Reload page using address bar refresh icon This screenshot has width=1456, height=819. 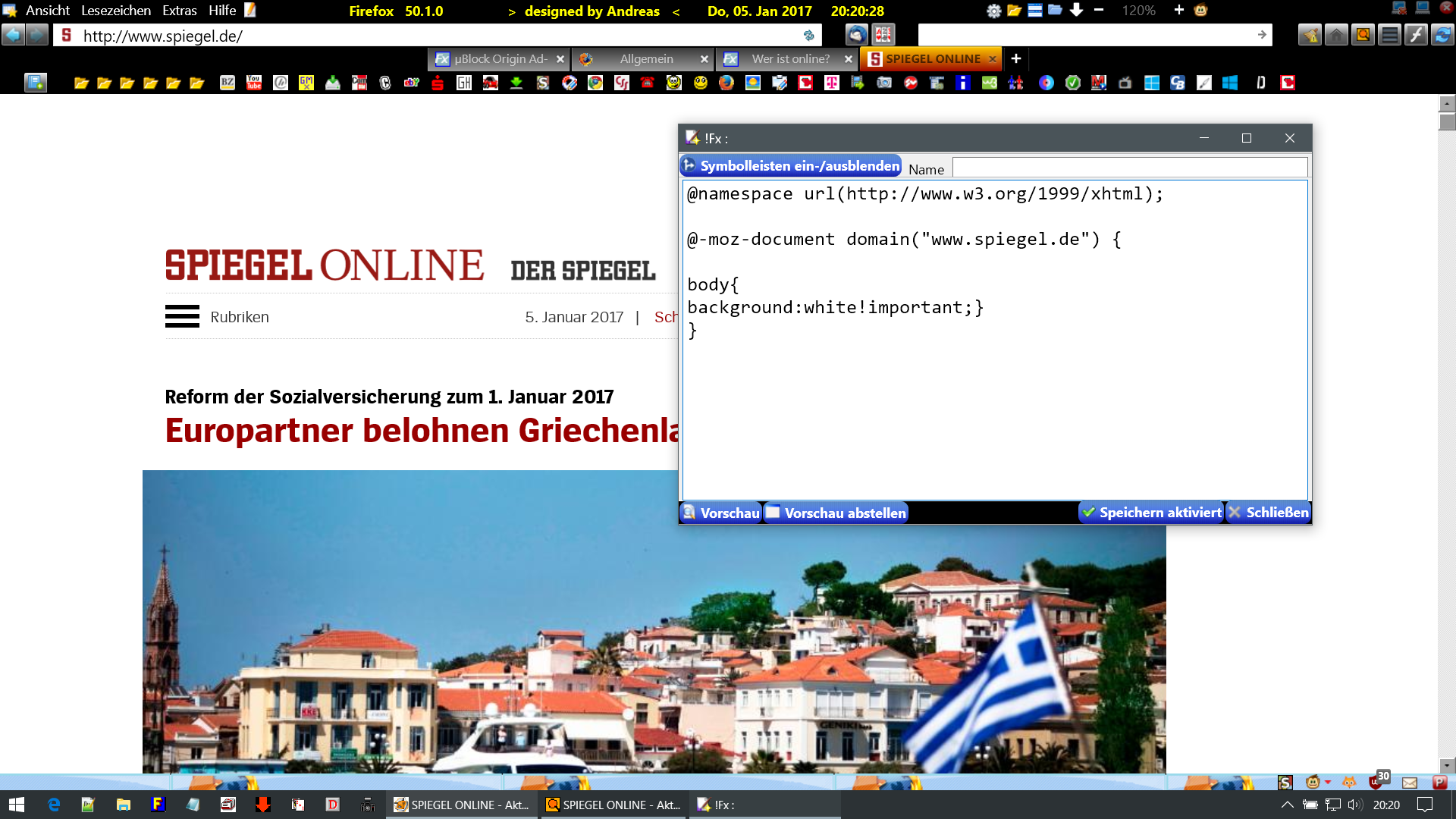tap(808, 36)
